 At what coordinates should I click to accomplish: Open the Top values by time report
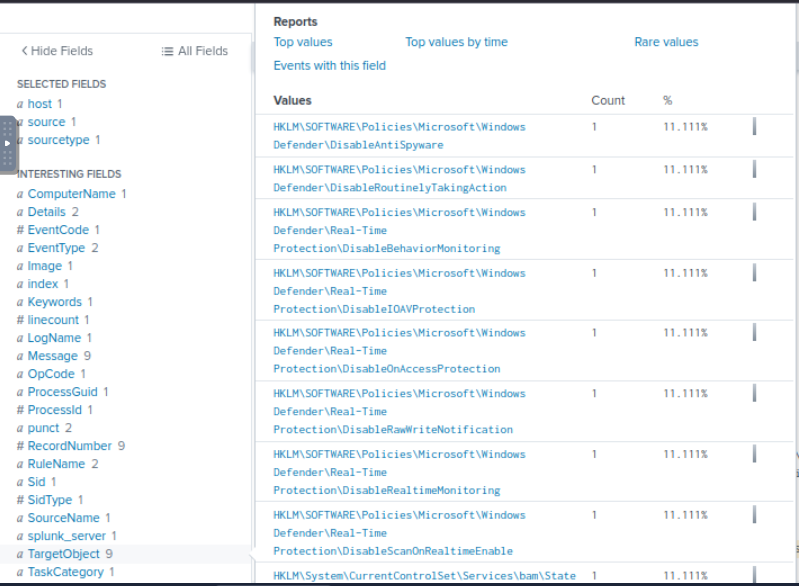click(x=456, y=42)
